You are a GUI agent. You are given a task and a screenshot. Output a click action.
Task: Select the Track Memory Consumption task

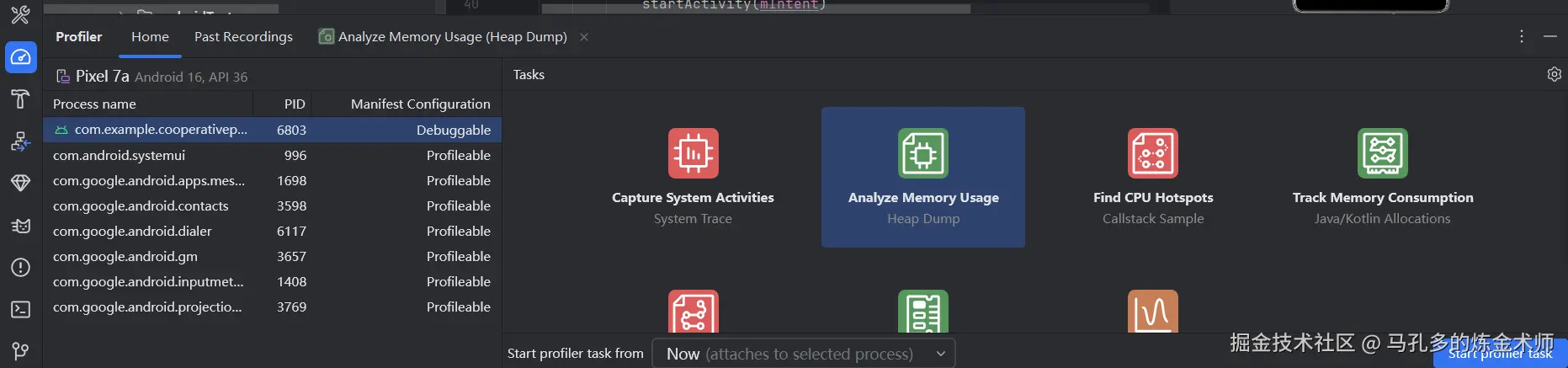click(x=1382, y=177)
